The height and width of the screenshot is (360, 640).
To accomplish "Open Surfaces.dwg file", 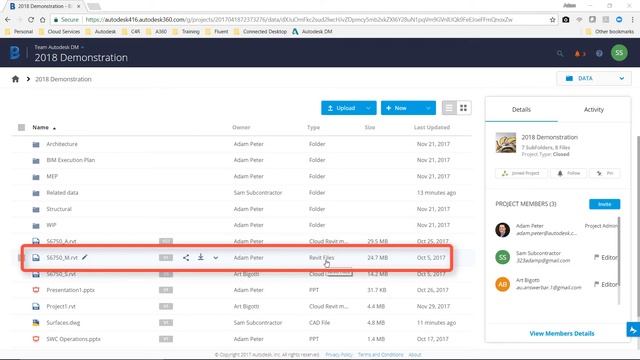I will [x=63, y=323].
